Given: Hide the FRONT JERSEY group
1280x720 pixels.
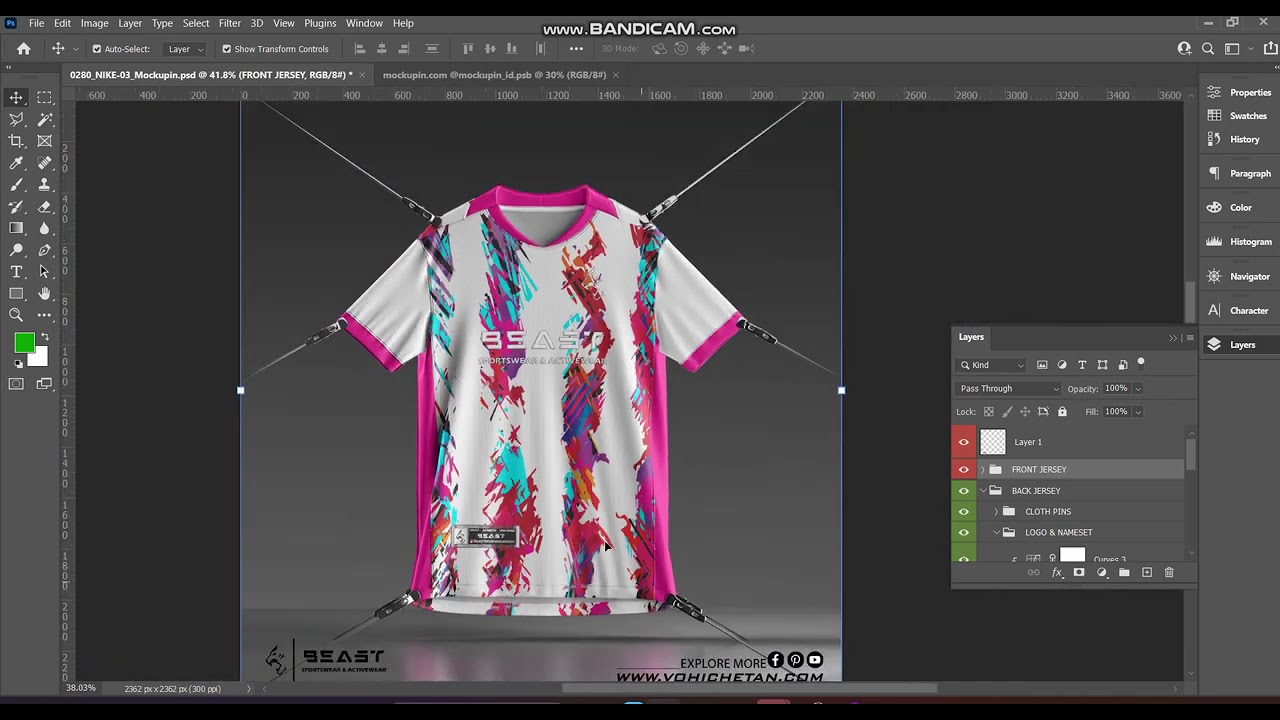Looking at the screenshot, I should tap(964, 469).
